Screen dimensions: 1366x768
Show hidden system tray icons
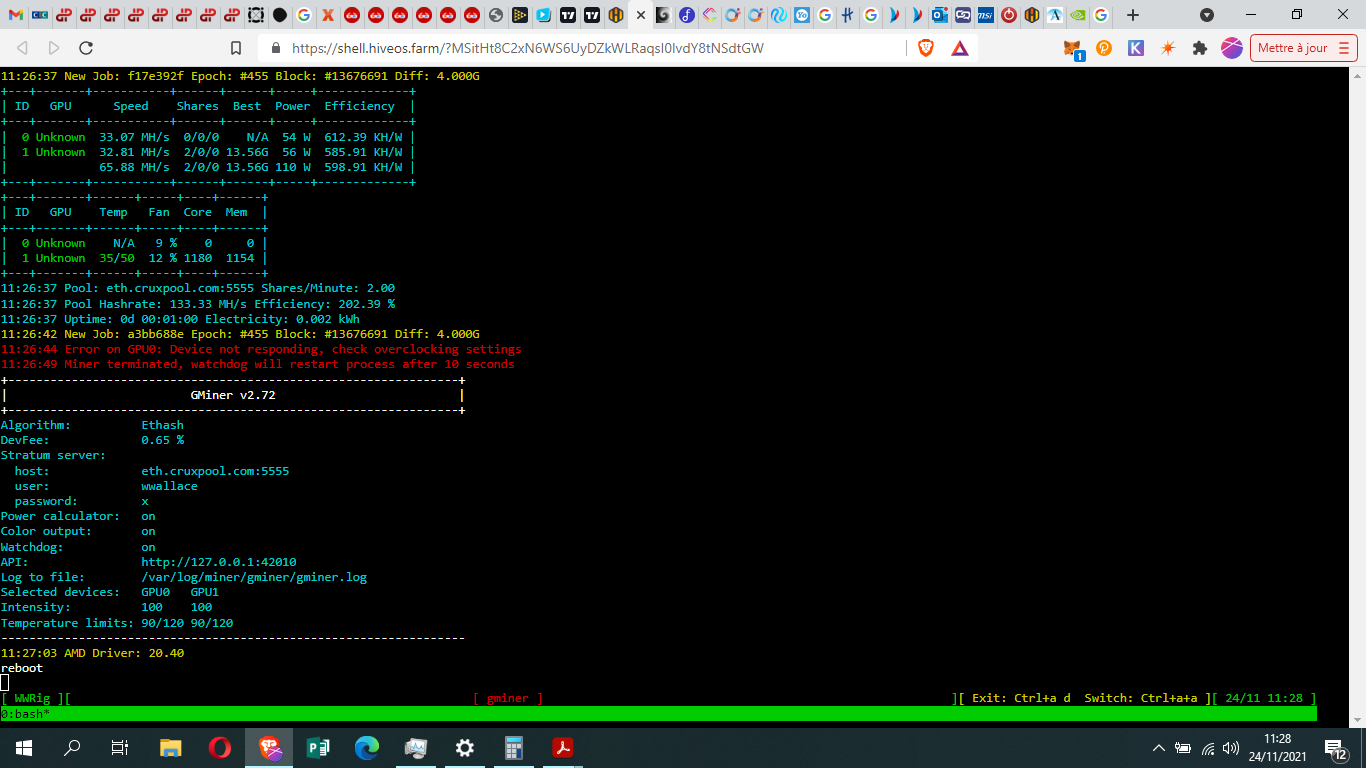pyautogui.click(x=1159, y=748)
